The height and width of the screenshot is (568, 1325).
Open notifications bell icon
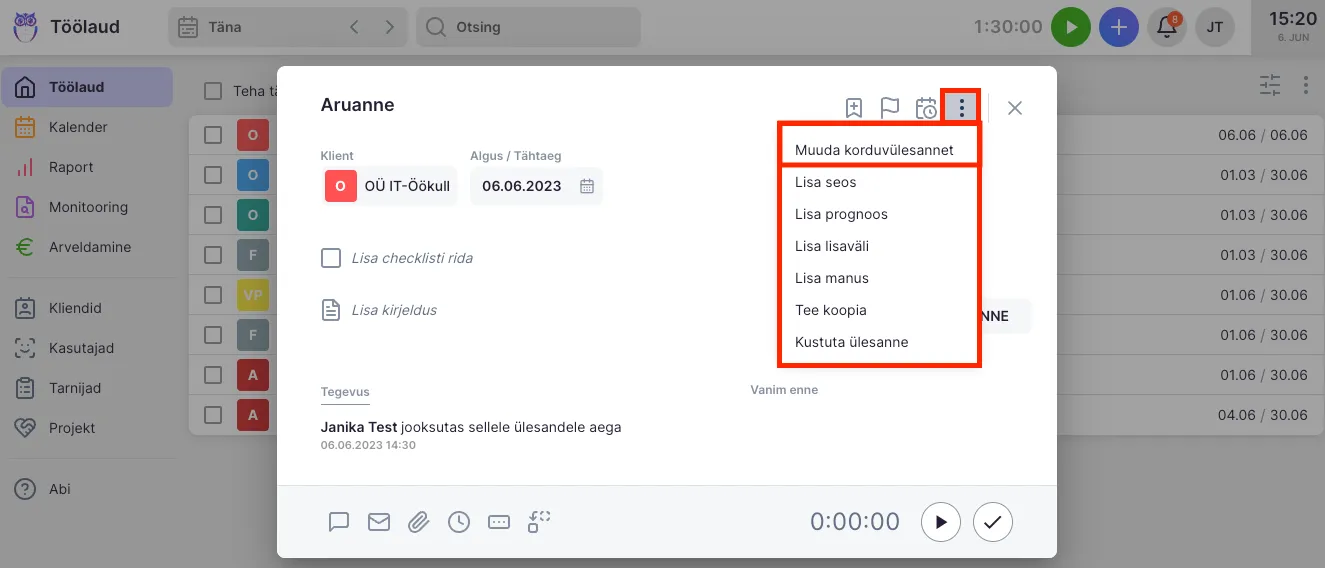click(1166, 28)
